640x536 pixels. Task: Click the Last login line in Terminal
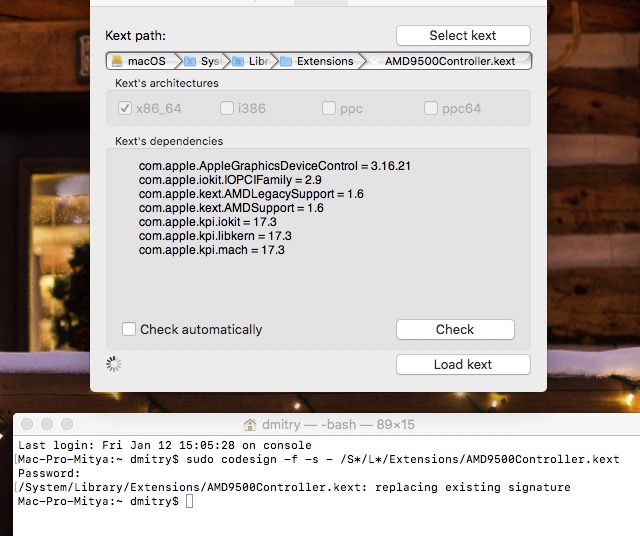pos(165,445)
